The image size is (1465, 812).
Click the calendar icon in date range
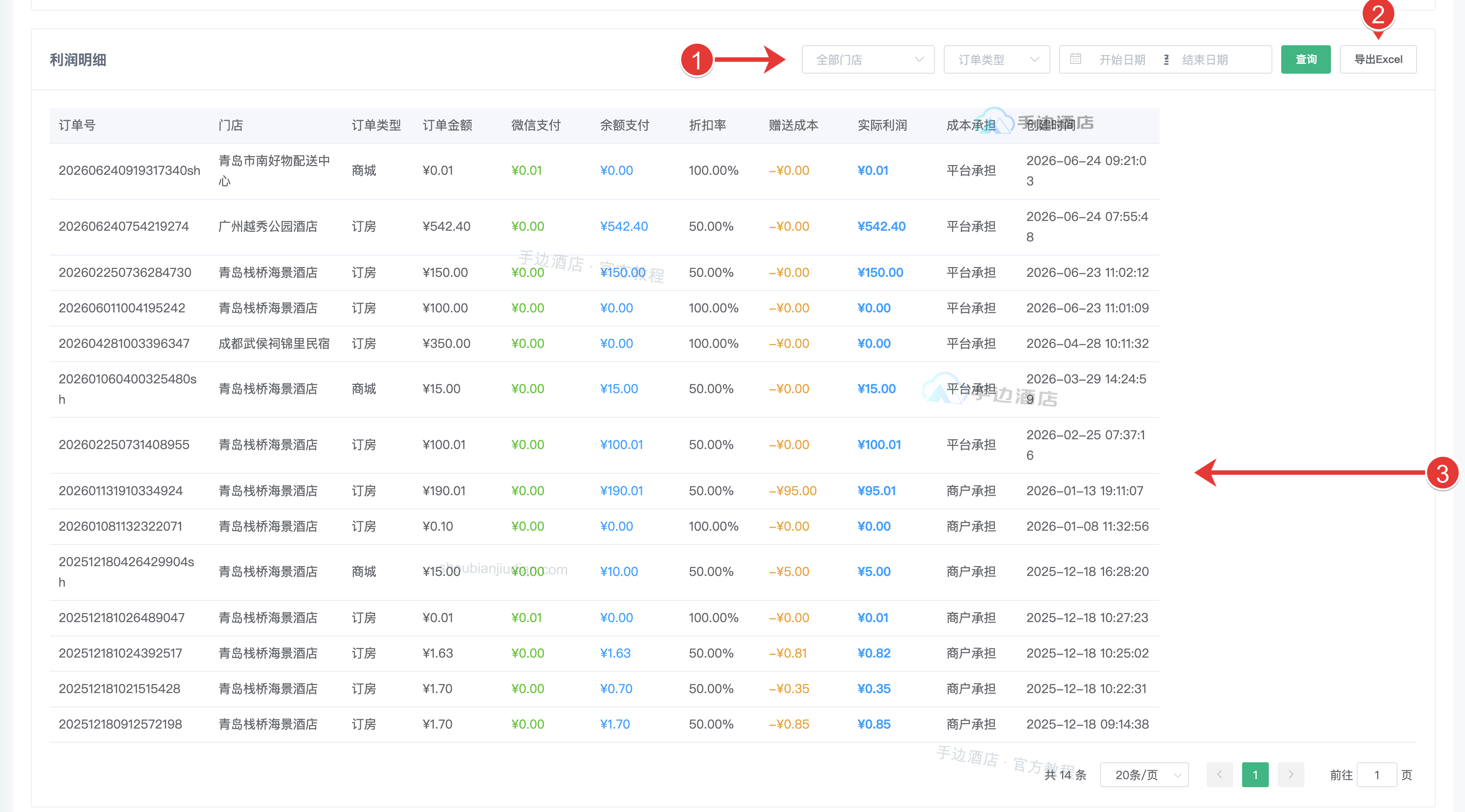[x=1075, y=59]
